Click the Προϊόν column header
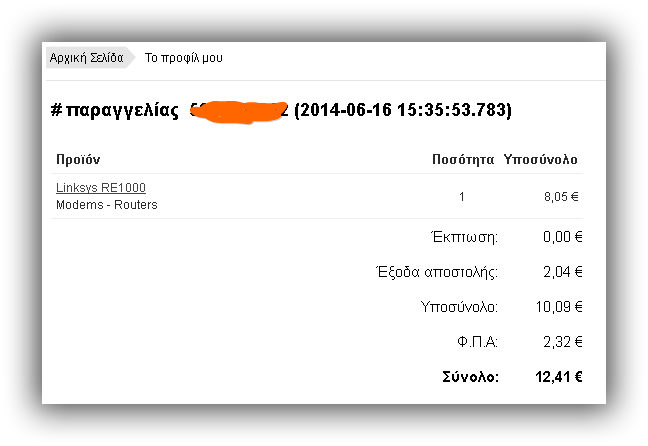648x446 pixels. coord(78,160)
